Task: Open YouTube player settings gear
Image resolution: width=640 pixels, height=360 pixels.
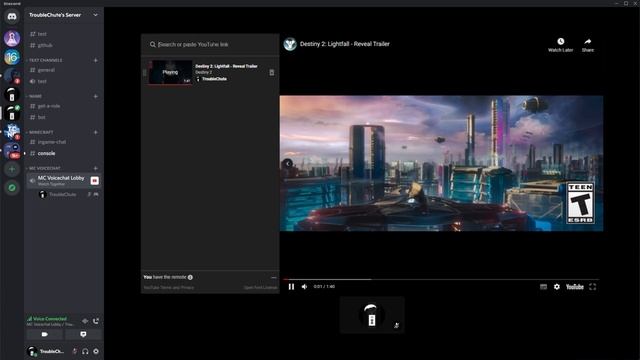Action: point(557,287)
